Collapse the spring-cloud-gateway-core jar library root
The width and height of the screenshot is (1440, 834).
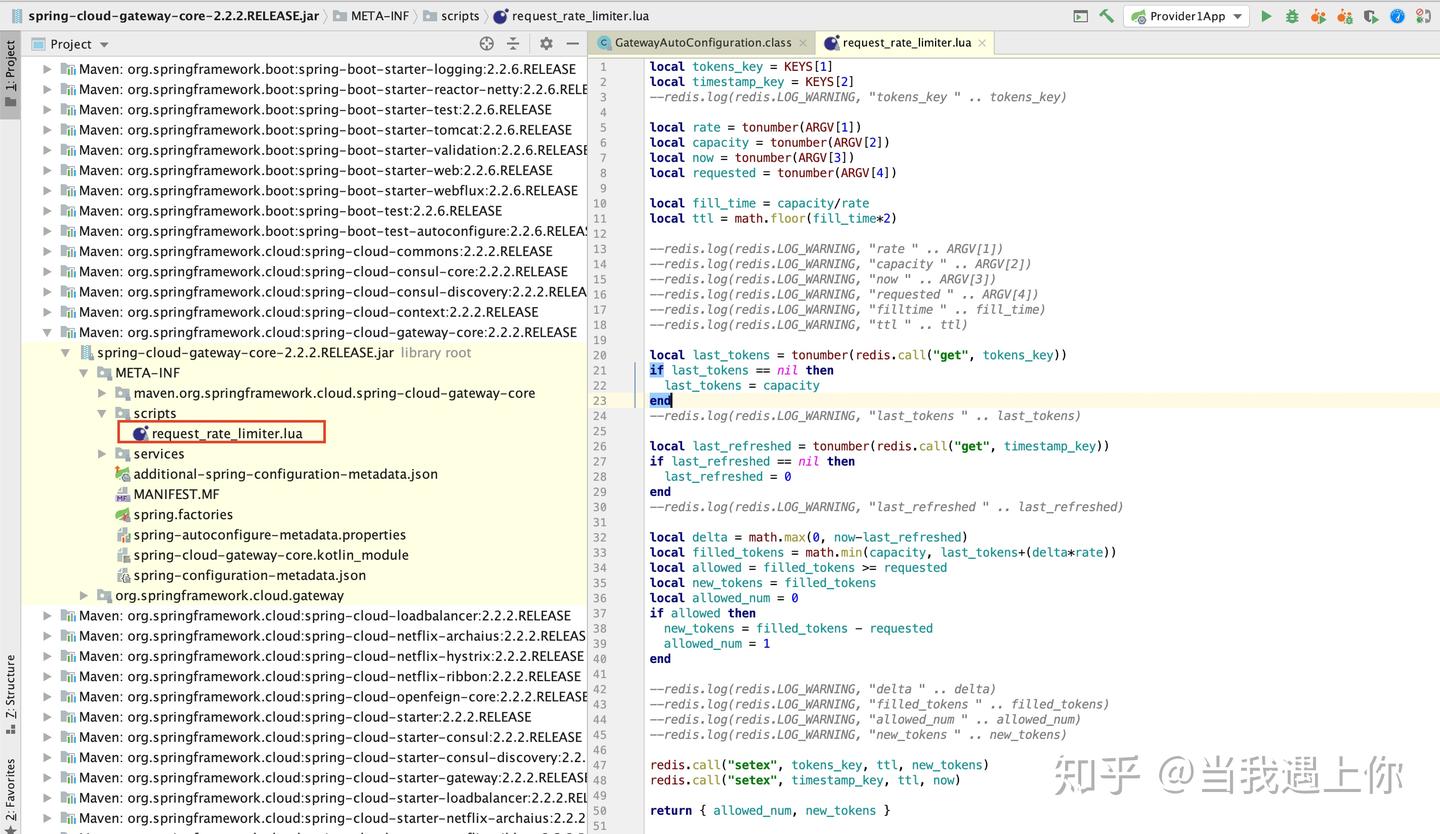66,352
